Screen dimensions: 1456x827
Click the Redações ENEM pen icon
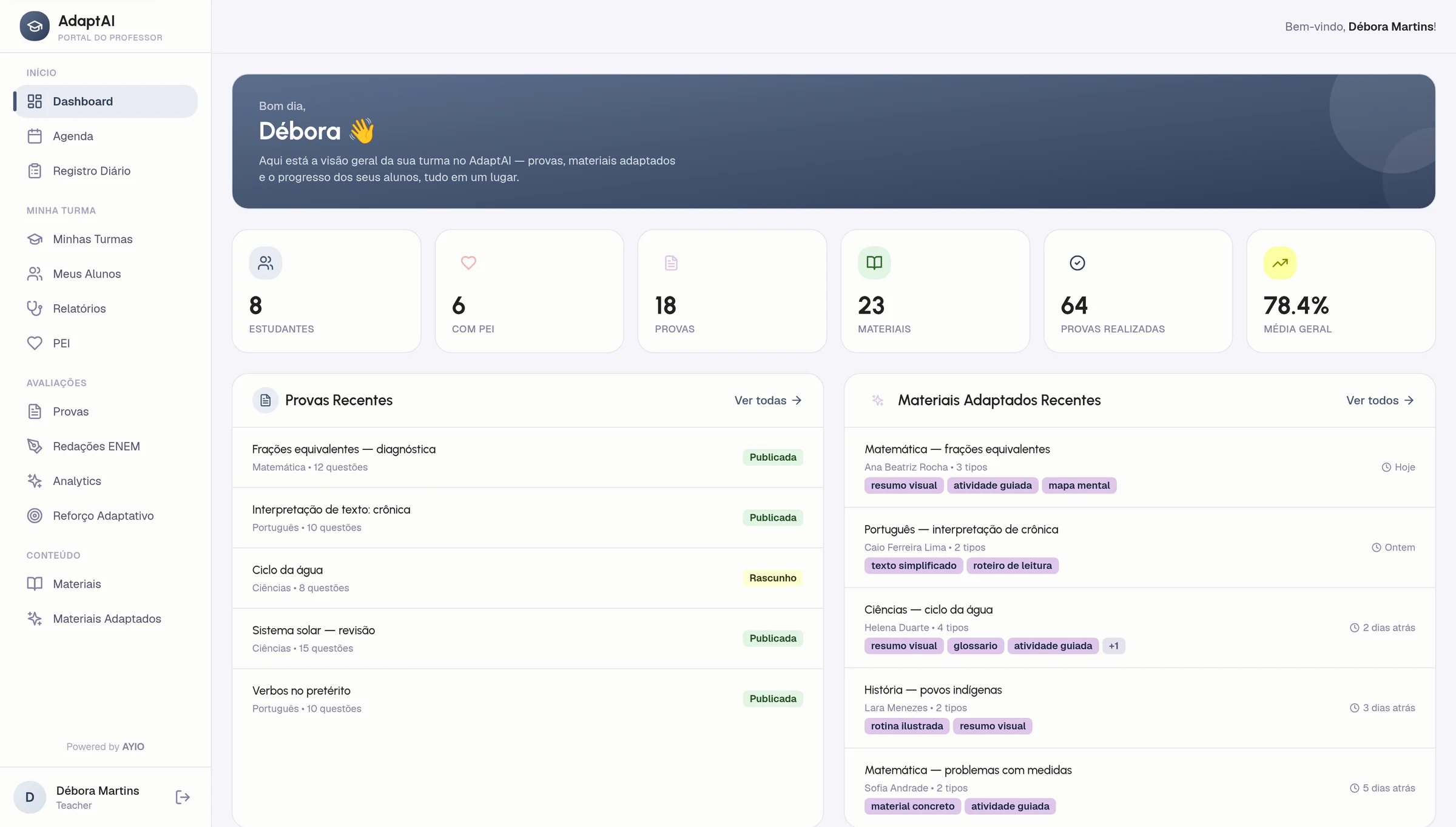click(x=35, y=446)
